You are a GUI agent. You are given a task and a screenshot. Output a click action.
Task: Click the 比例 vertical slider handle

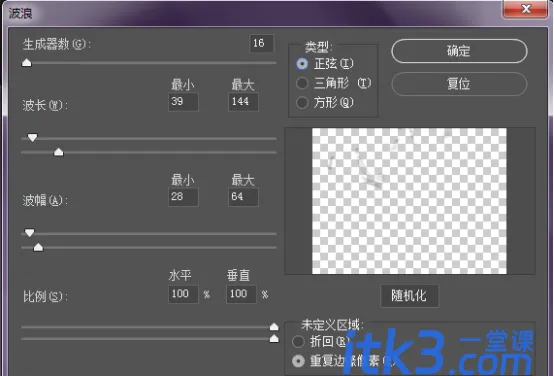[274, 339]
